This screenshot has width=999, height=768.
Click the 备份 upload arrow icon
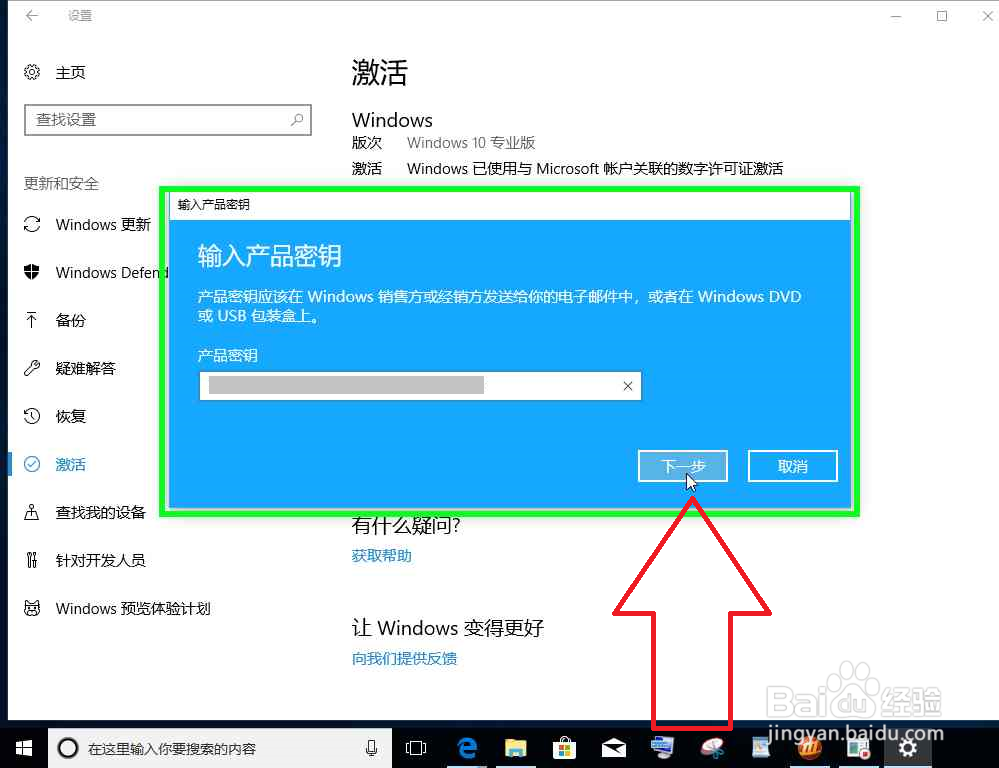pyautogui.click(x=32, y=320)
